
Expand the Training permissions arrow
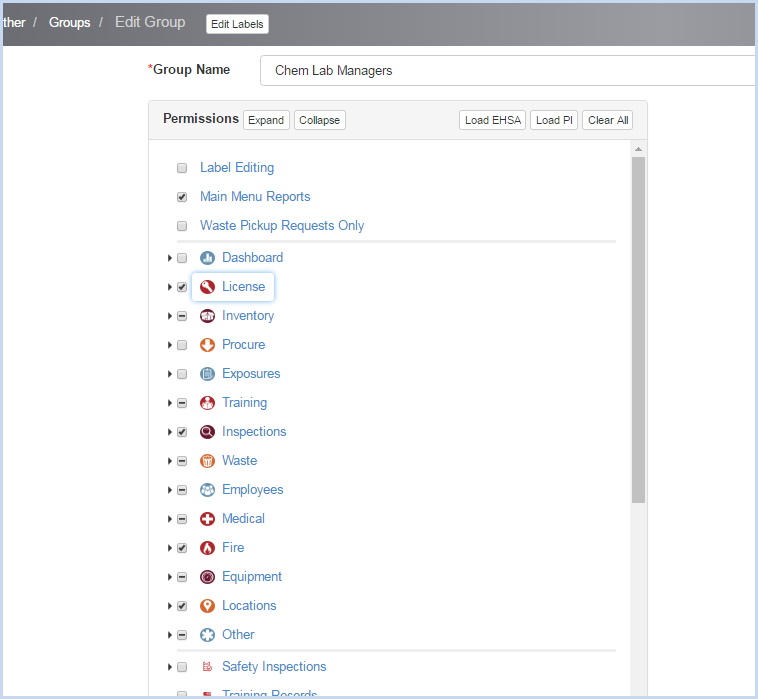(x=170, y=403)
